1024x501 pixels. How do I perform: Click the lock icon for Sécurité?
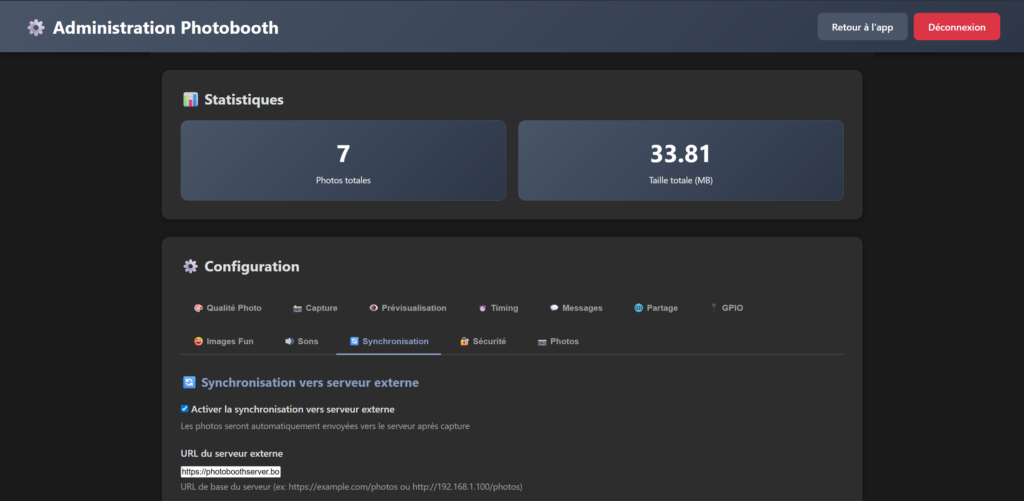(464, 341)
